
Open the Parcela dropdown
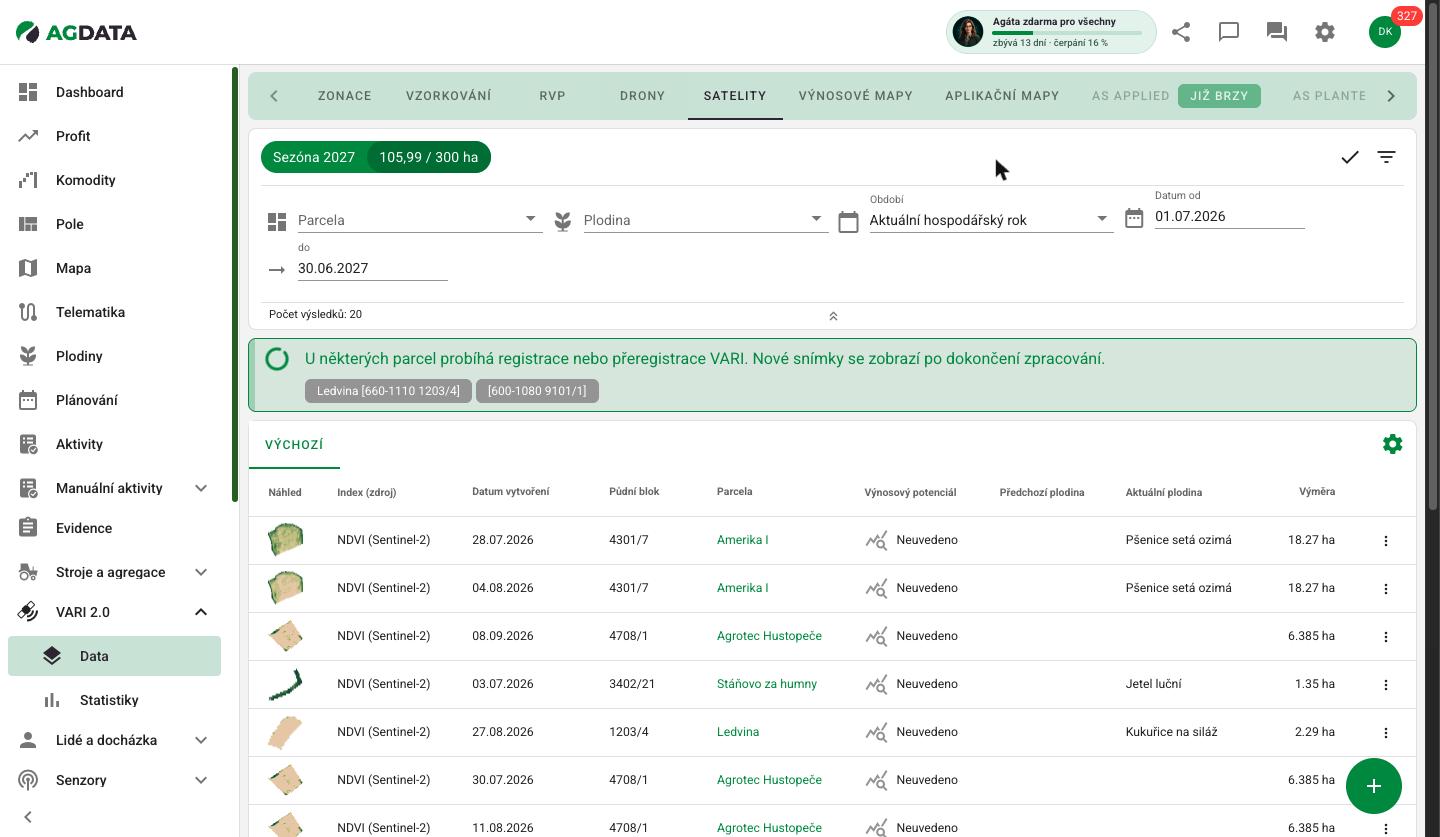(x=420, y=220)
